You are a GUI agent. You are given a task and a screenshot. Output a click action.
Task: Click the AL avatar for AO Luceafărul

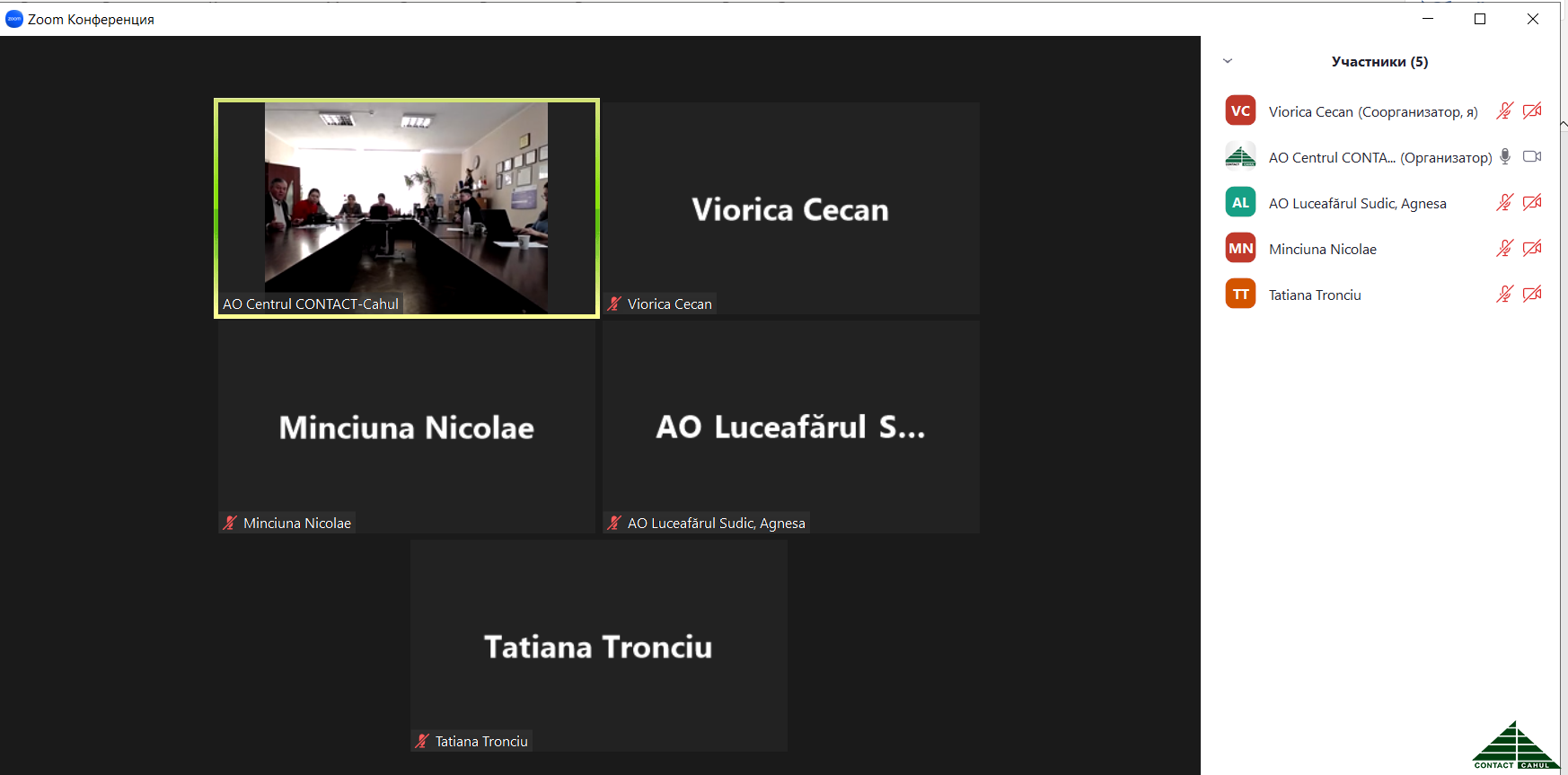click(x=1240, y=203)
